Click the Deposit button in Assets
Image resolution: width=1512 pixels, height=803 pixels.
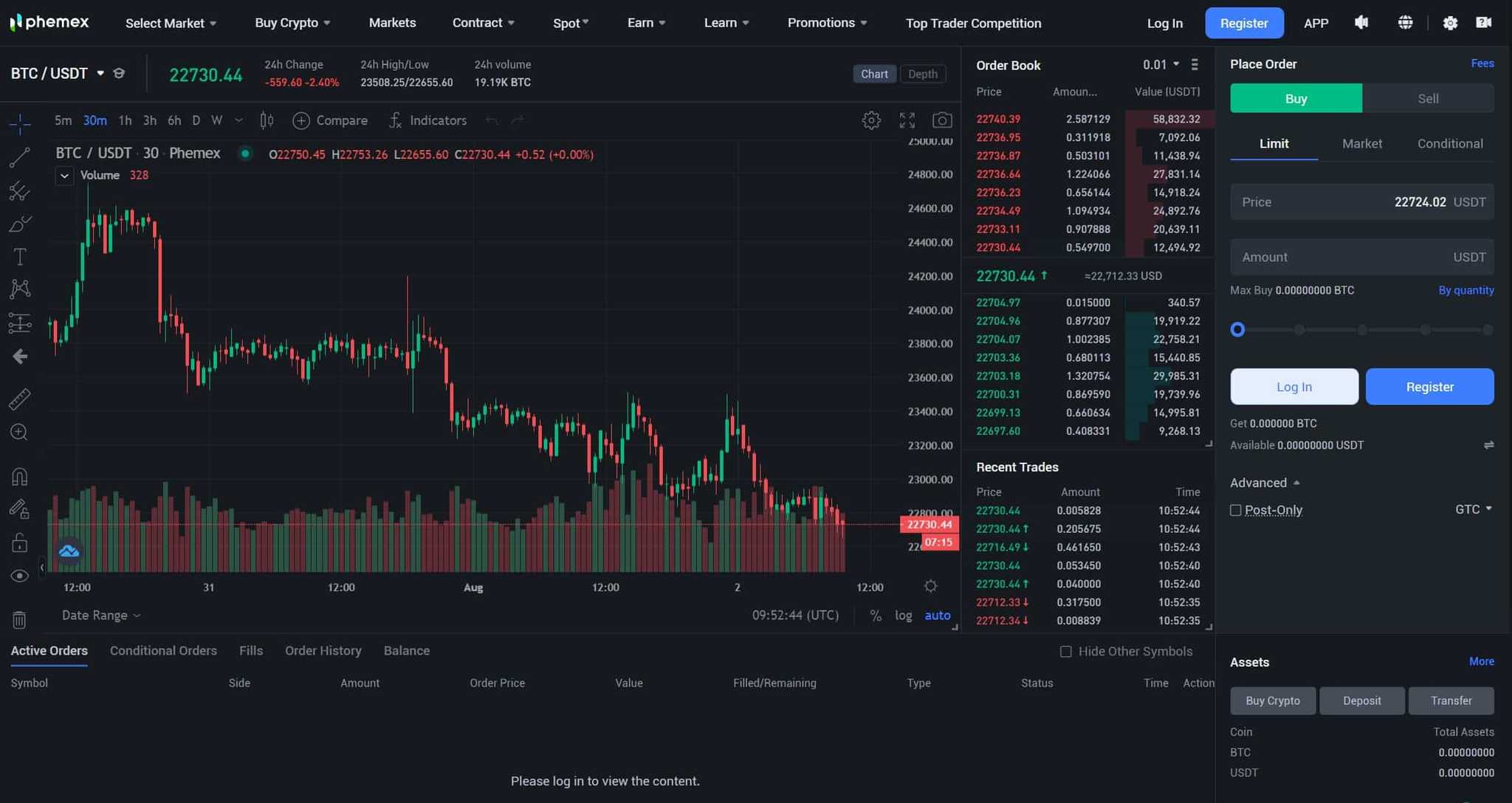click(x=1361, y=700)
